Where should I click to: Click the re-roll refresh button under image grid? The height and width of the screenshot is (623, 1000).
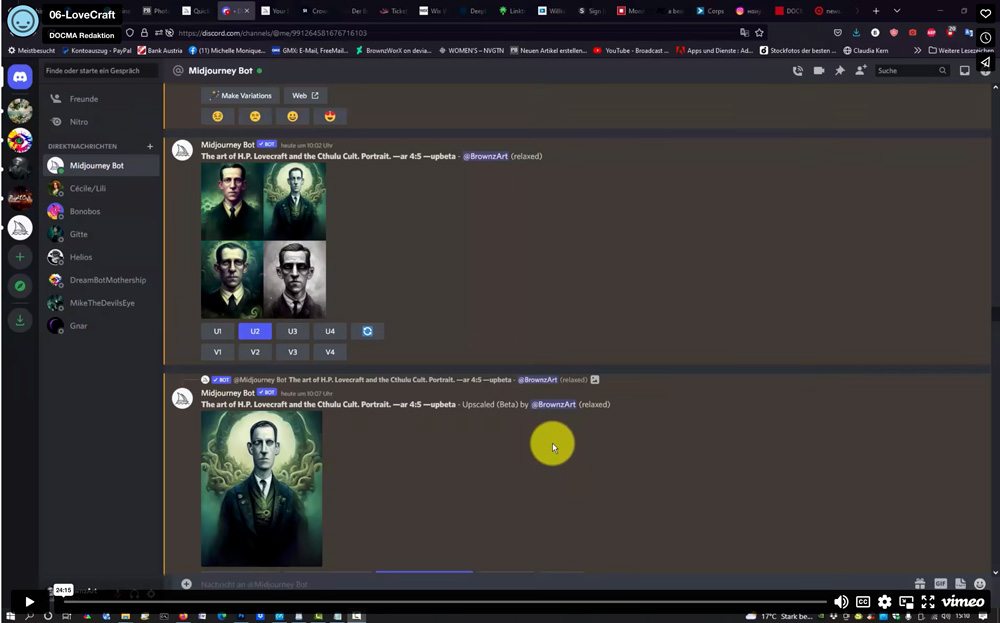coord(367,331)
